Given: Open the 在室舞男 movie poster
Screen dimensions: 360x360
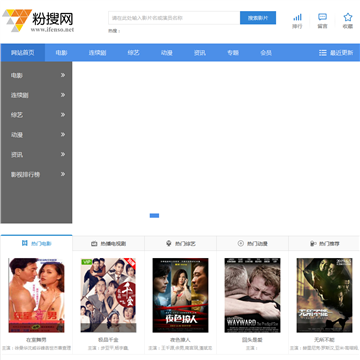Looking at the screenshot, I should pos(36,295).
